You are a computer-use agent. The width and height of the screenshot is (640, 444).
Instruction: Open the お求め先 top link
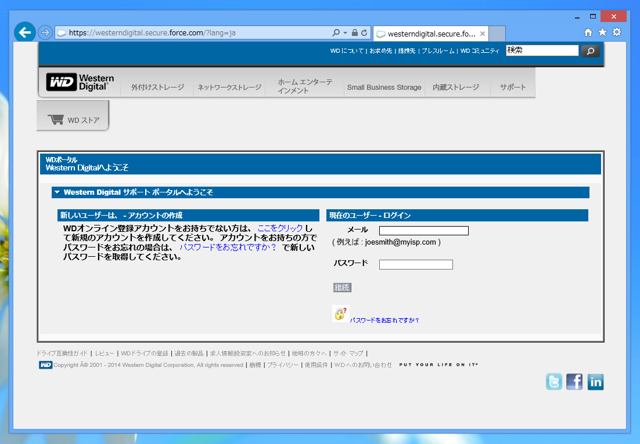coord(380,51)
